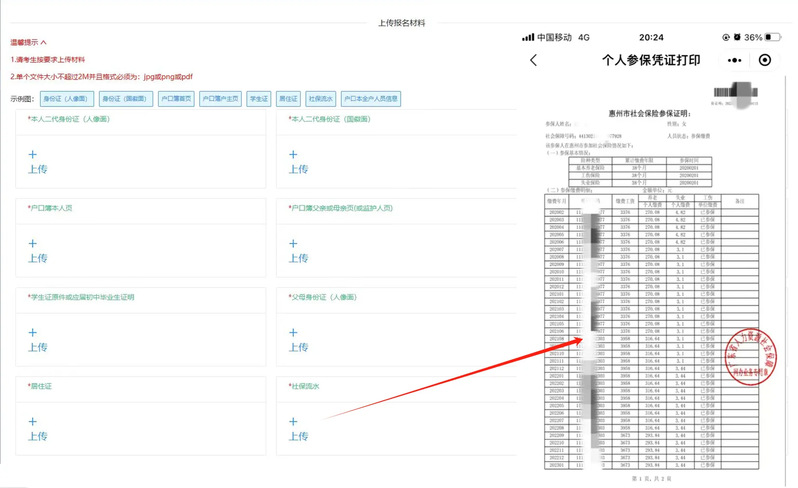798x488 pixels.
Task: Tap the back arrow in 个人参保凭证打印
Action: tap(533, 61)
